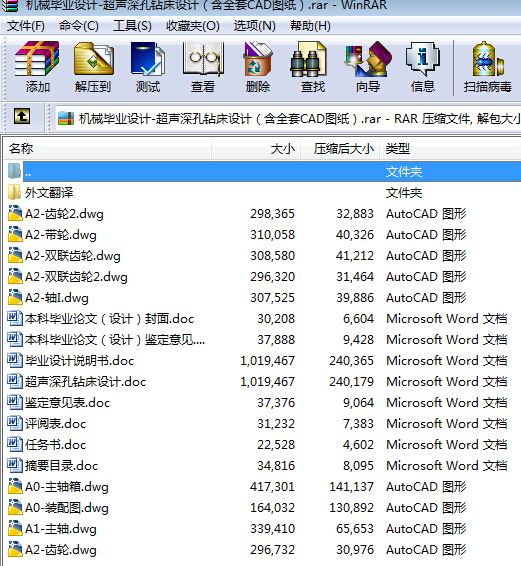Select file A0-主轴箱.dwg
Viewport: 521px width, 566px height.
click(x=67, y=487)
